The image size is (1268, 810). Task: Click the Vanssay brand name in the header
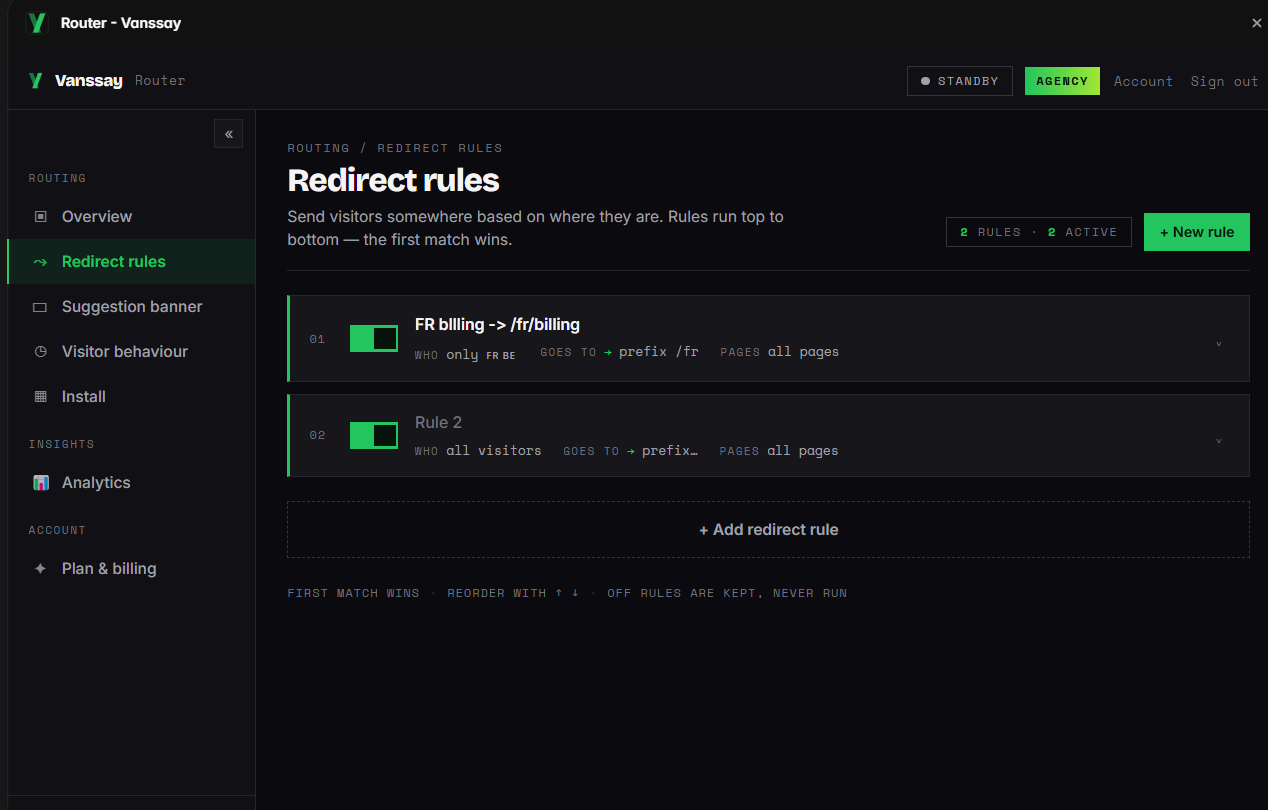click(89, 81)
